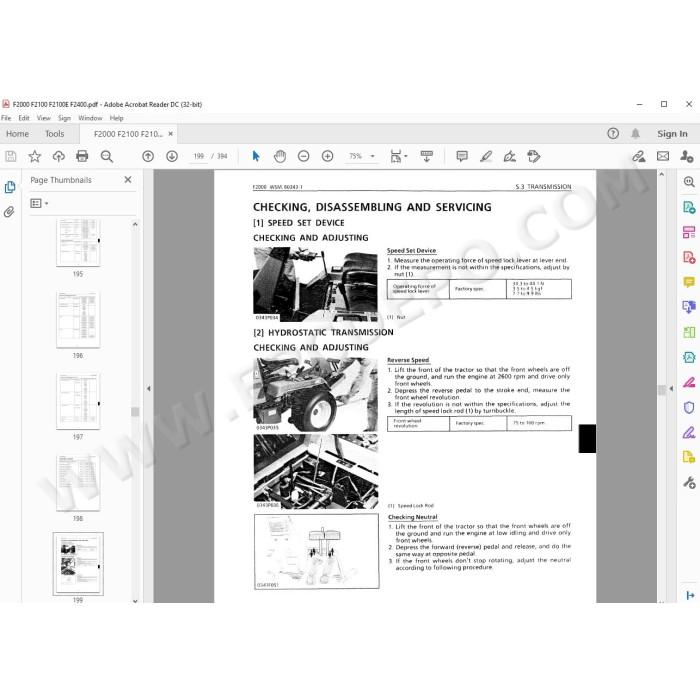Image resolution: width=700 pixels, height=700 pixels.
Task: Select the F2000 F2100 document tab
Action: (x=128, y=134)
